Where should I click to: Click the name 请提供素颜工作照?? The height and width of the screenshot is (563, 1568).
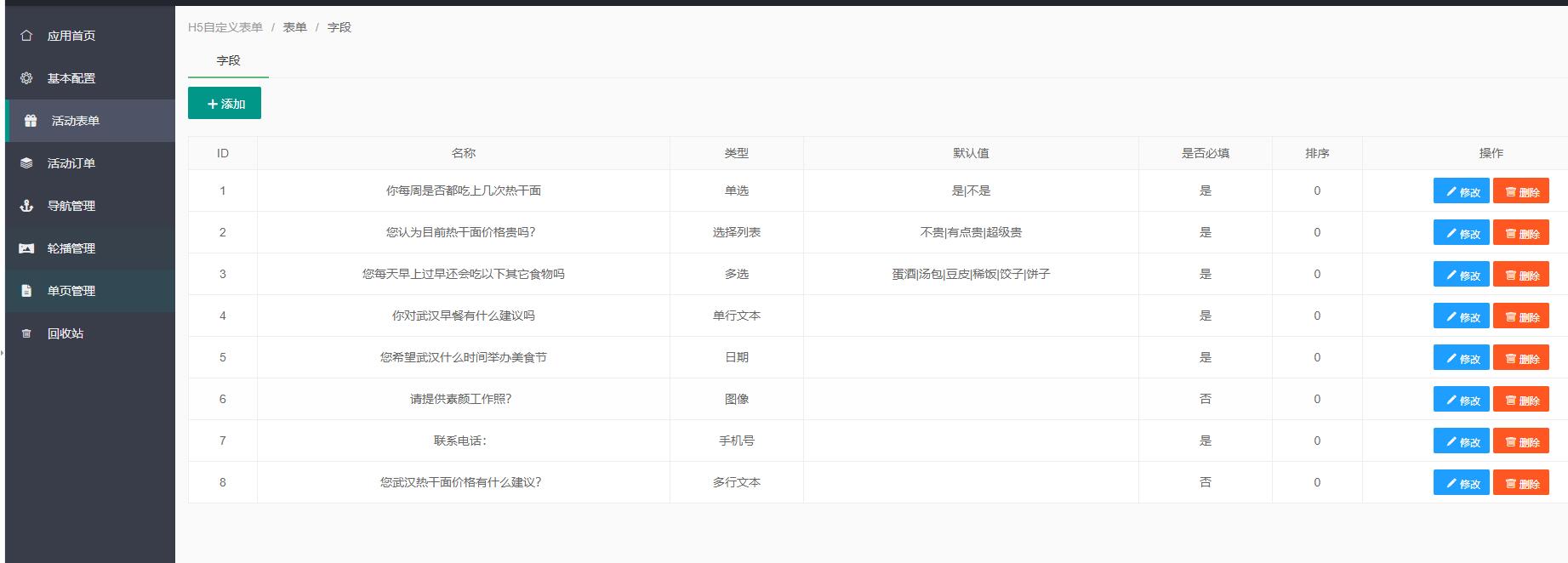[461, 399]
